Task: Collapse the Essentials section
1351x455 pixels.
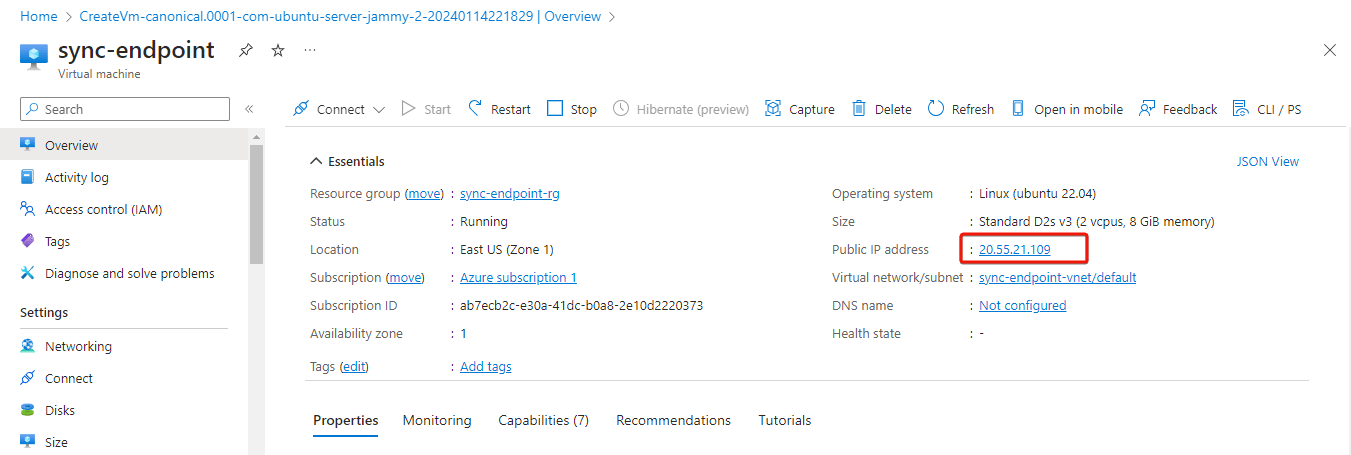Action: pos(347,161)
